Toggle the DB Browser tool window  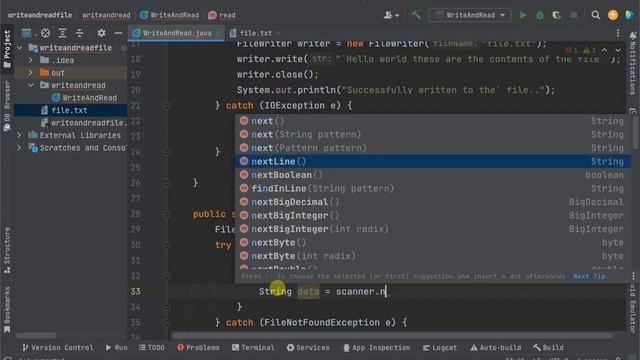7,106
